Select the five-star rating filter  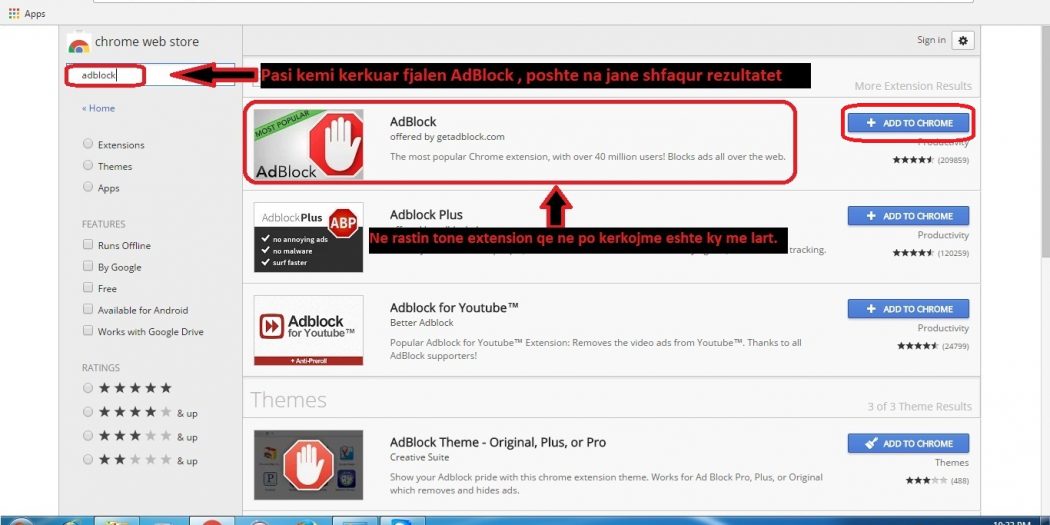(88, 388)
